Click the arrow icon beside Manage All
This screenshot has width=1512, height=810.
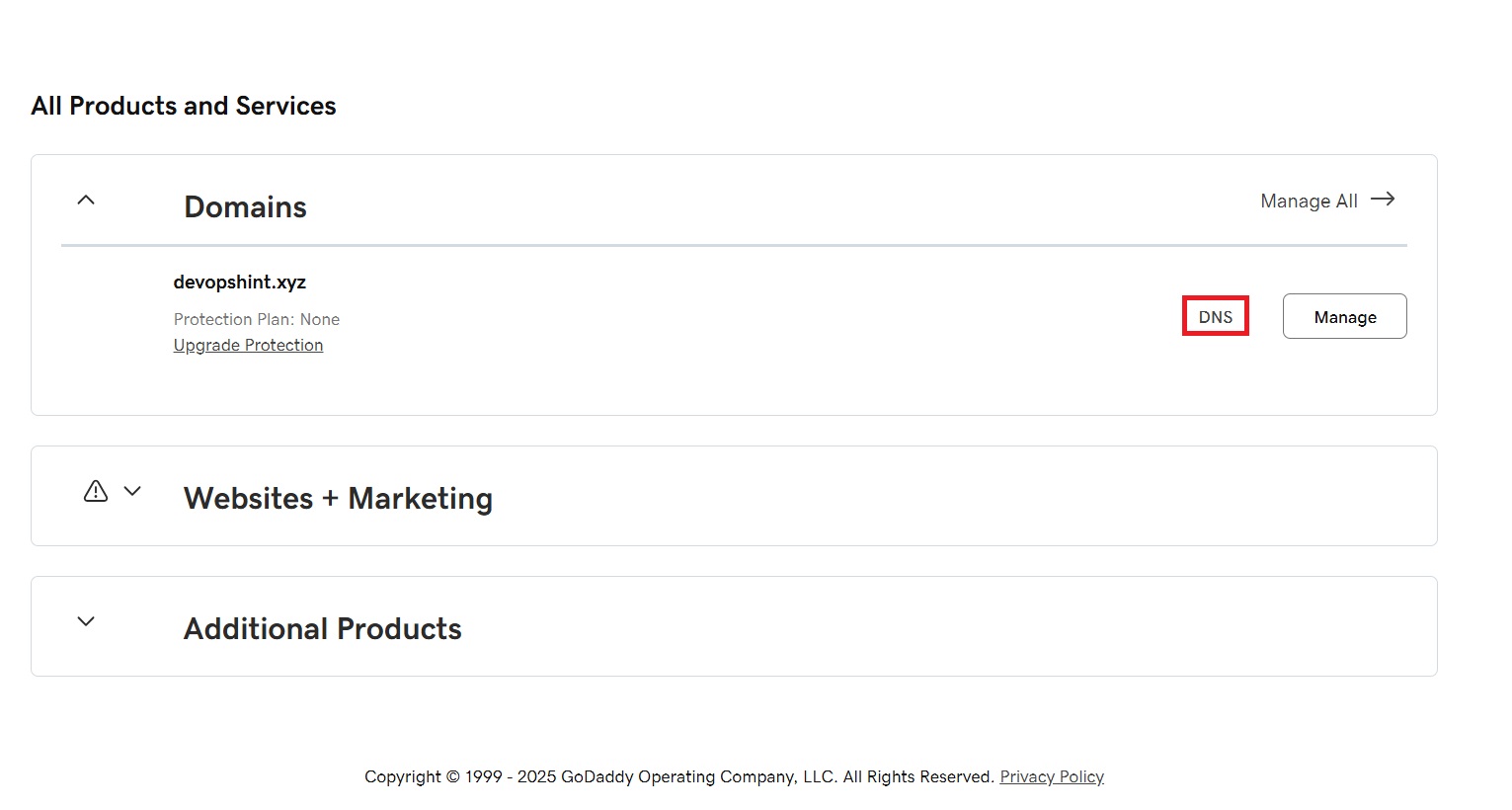1383,200
